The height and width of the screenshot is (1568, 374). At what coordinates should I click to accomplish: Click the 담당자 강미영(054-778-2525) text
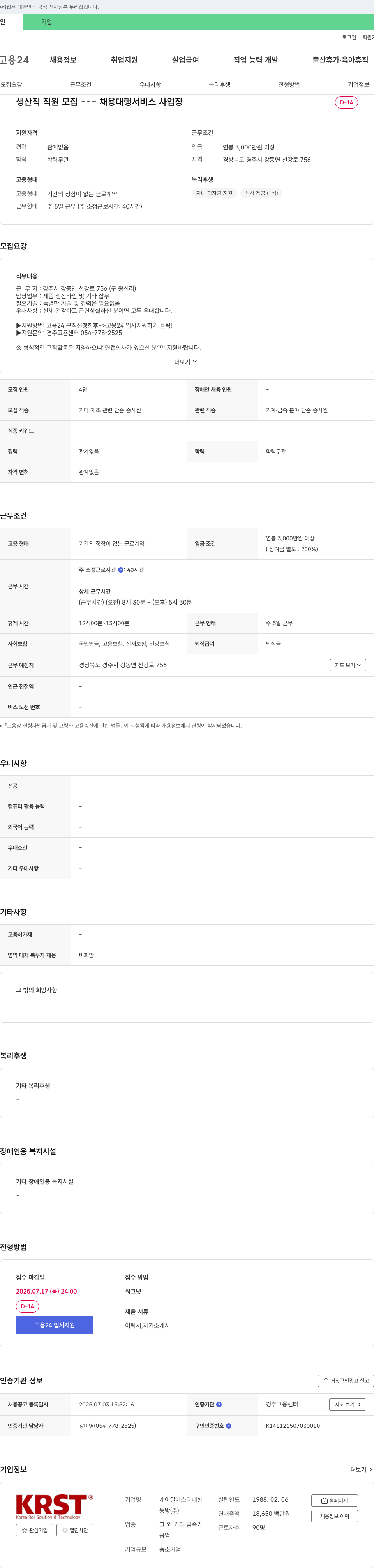tap(107, 1426)
